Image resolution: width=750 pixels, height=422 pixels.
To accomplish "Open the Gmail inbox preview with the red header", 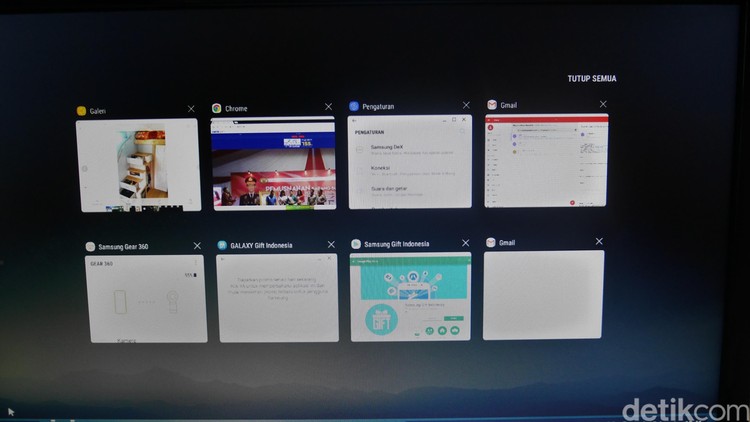I will [x=546, y=160].
